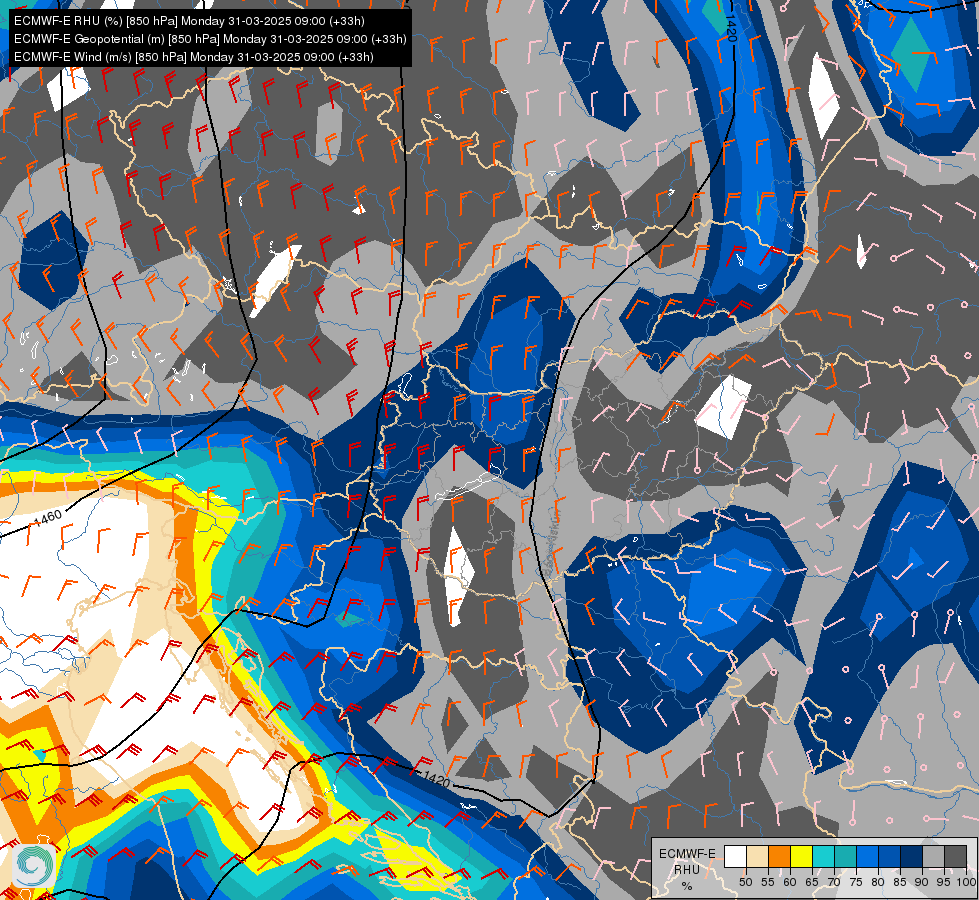Image resolution: width=979 pixels, height=900 pixels.
Task: Click the vertical 1420 contour label at top
Action: point(731,27)
